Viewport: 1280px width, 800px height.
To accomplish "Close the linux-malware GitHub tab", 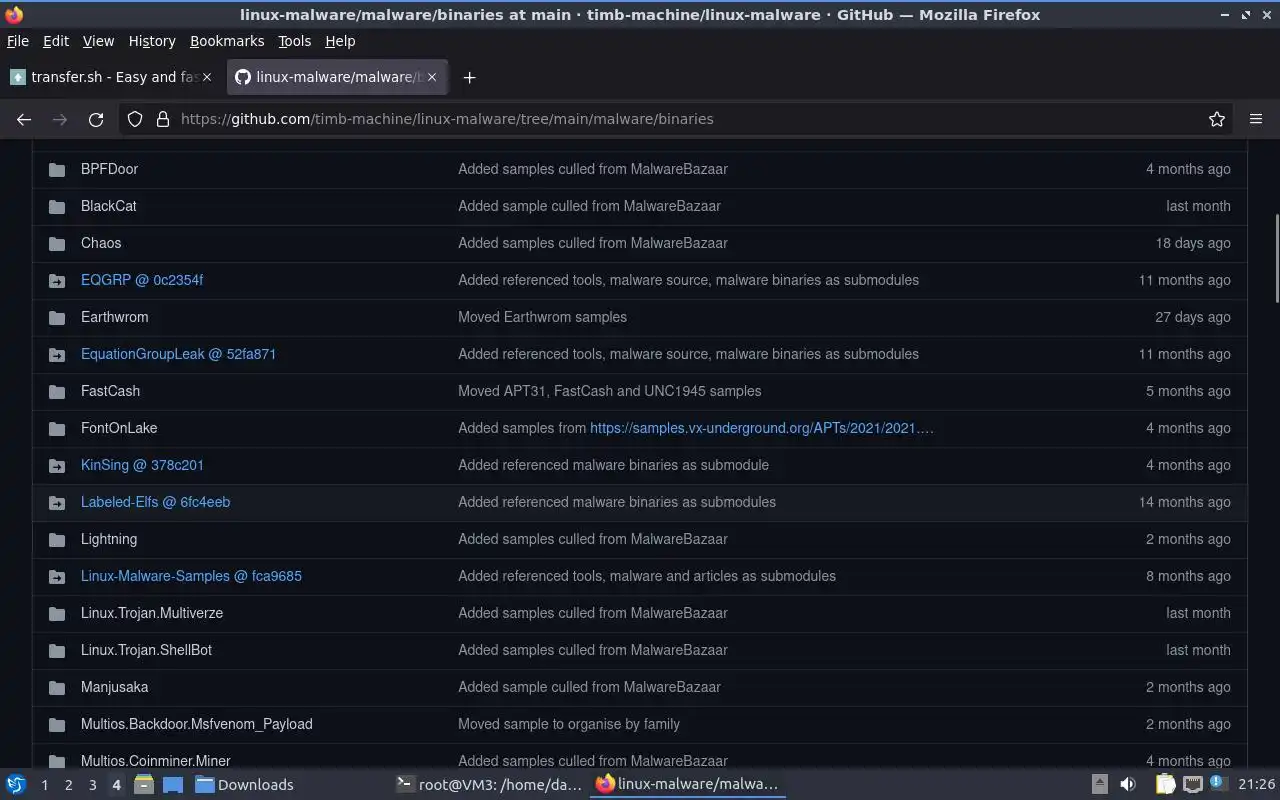I will coord(432,77).
